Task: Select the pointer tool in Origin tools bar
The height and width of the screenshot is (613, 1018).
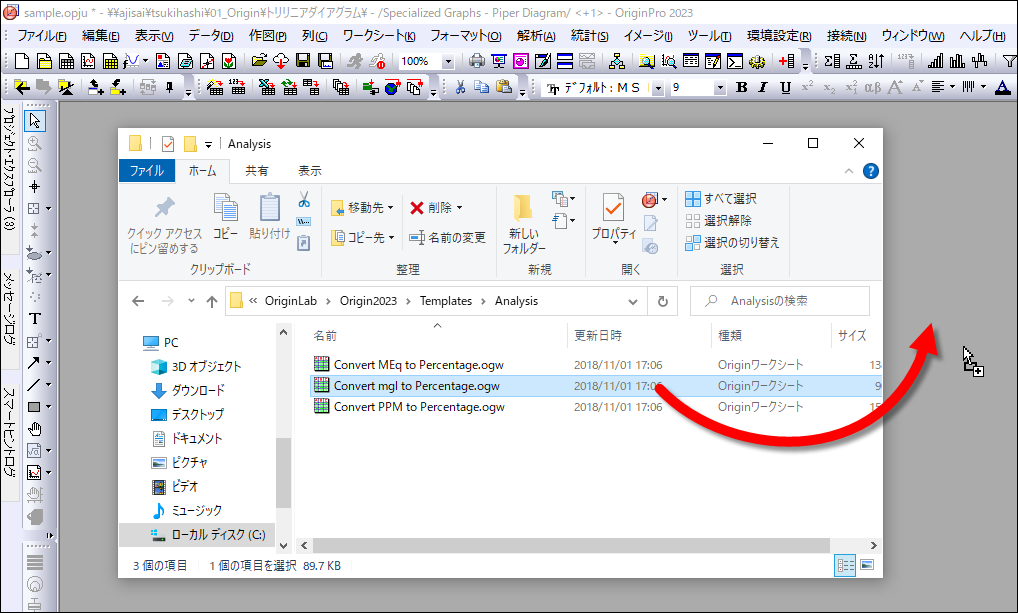Action: tap(34, 121)
